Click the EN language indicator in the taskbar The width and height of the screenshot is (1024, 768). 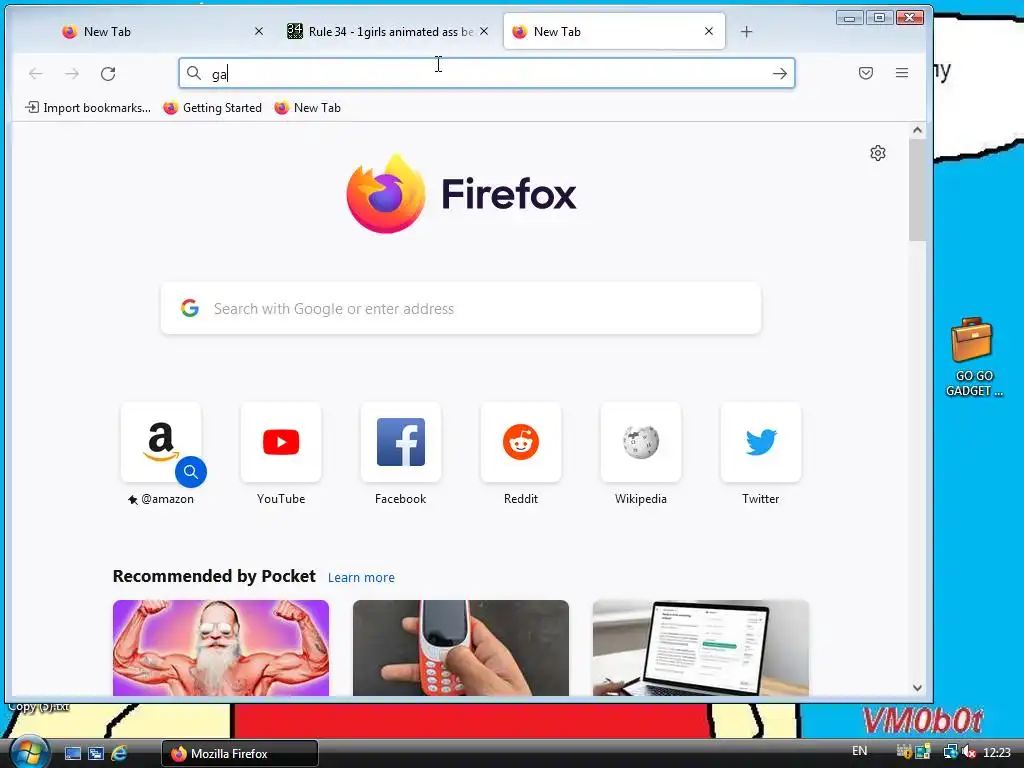859,751
